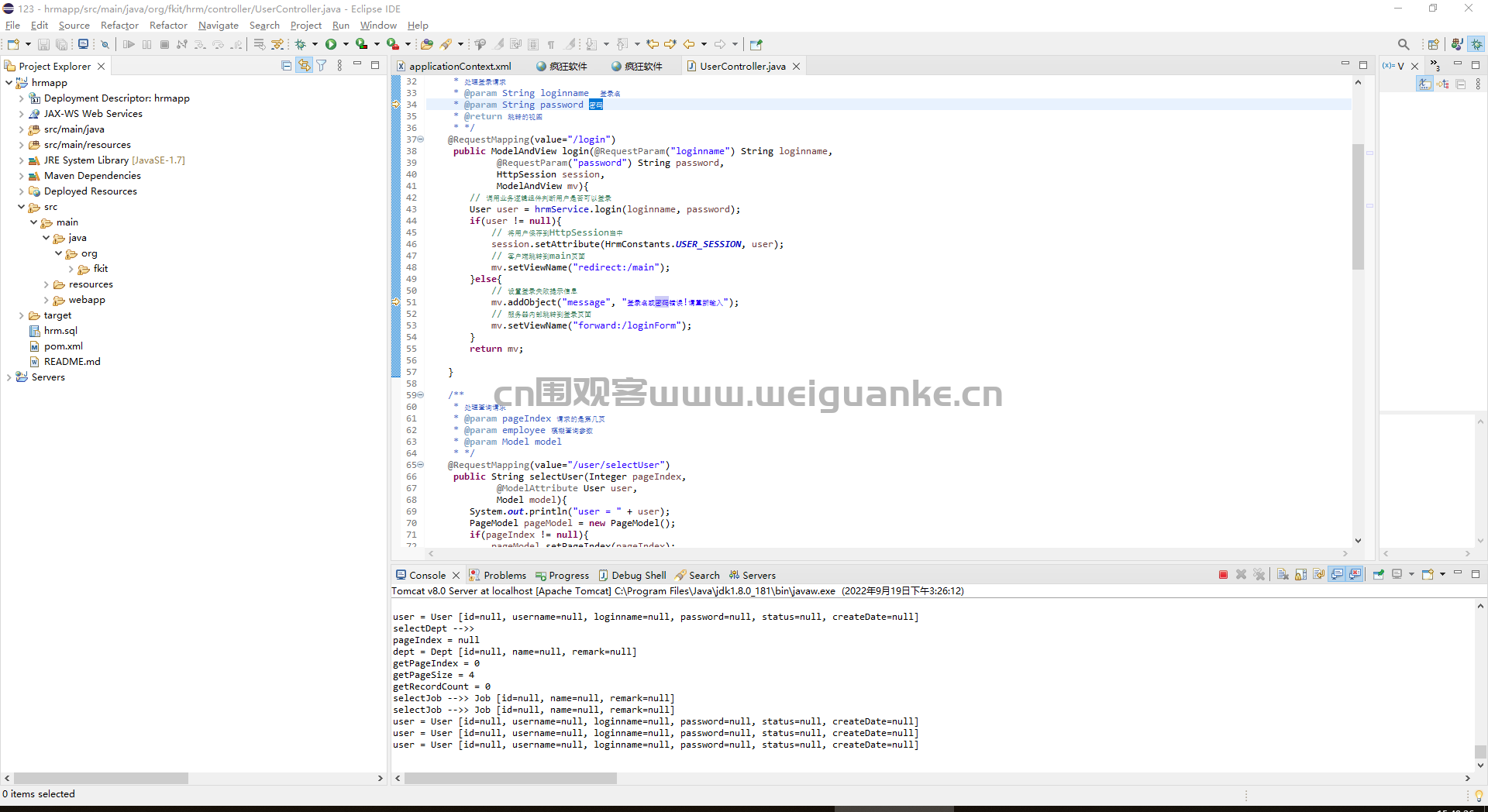Toggle the Debug perspective button
The width and height of the screenshot is (1488, 812).
[1477, 44]
